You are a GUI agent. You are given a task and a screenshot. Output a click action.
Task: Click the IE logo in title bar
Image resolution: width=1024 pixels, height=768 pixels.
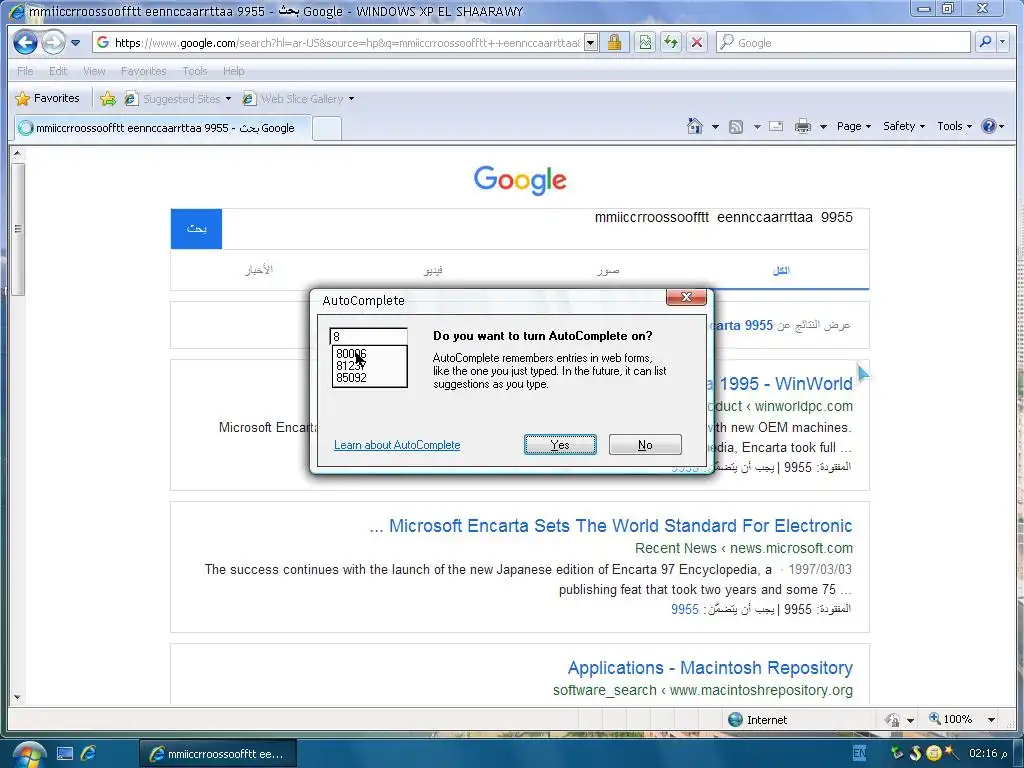pos(16,11)
